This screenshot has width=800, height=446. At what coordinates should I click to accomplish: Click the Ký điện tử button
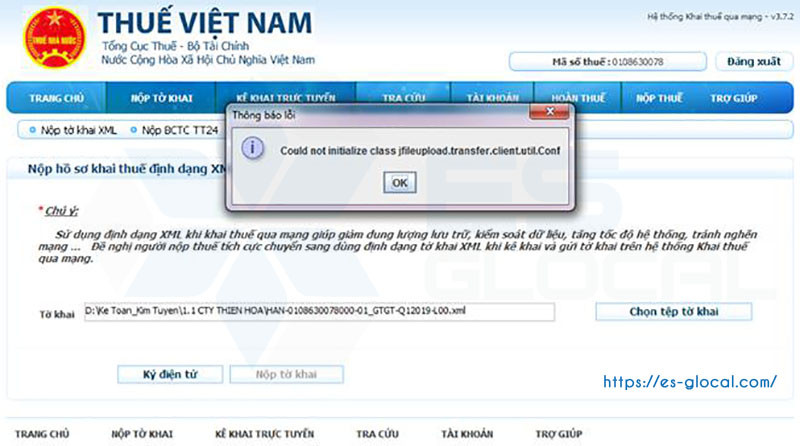pyautogui.click(x=170, y=375)
